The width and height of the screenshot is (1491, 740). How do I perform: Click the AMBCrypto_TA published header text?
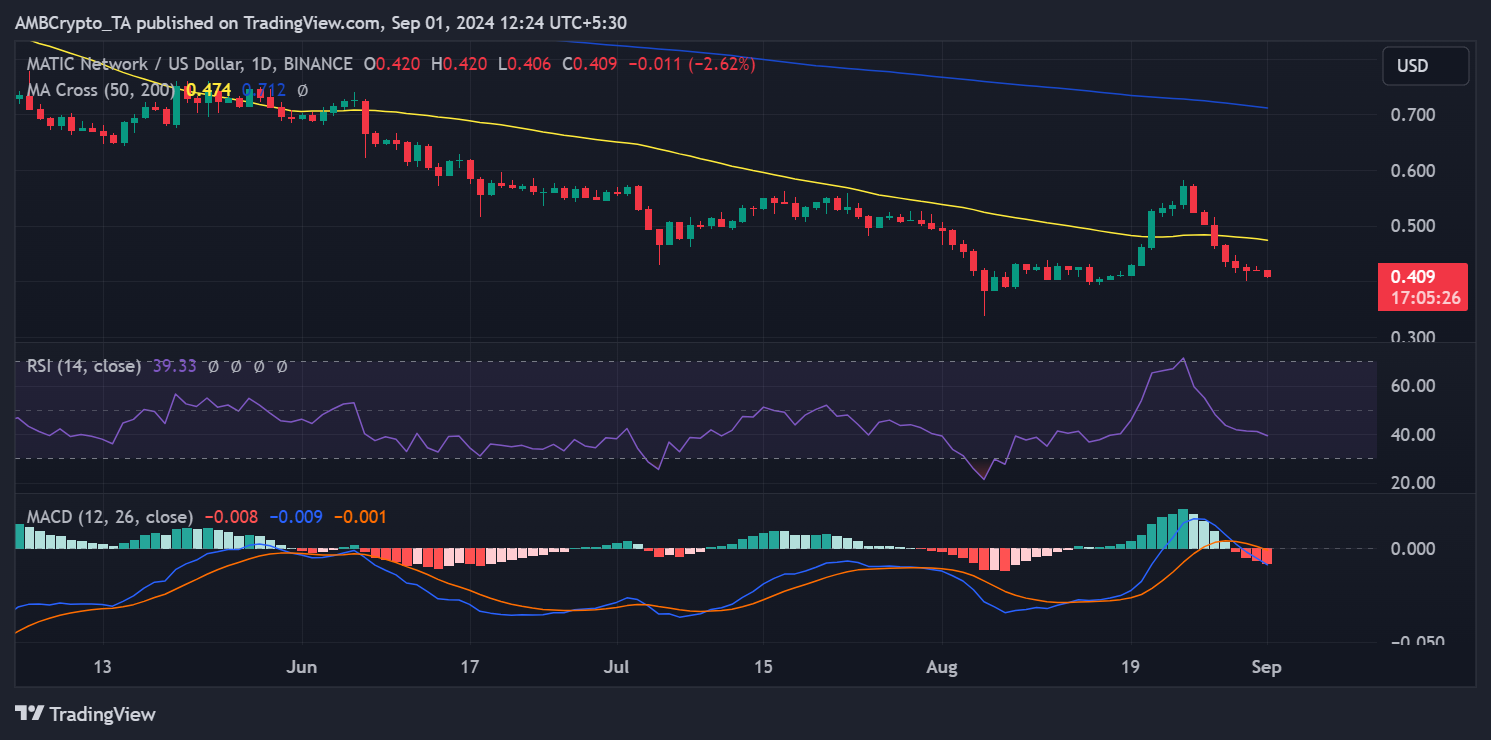321,22
